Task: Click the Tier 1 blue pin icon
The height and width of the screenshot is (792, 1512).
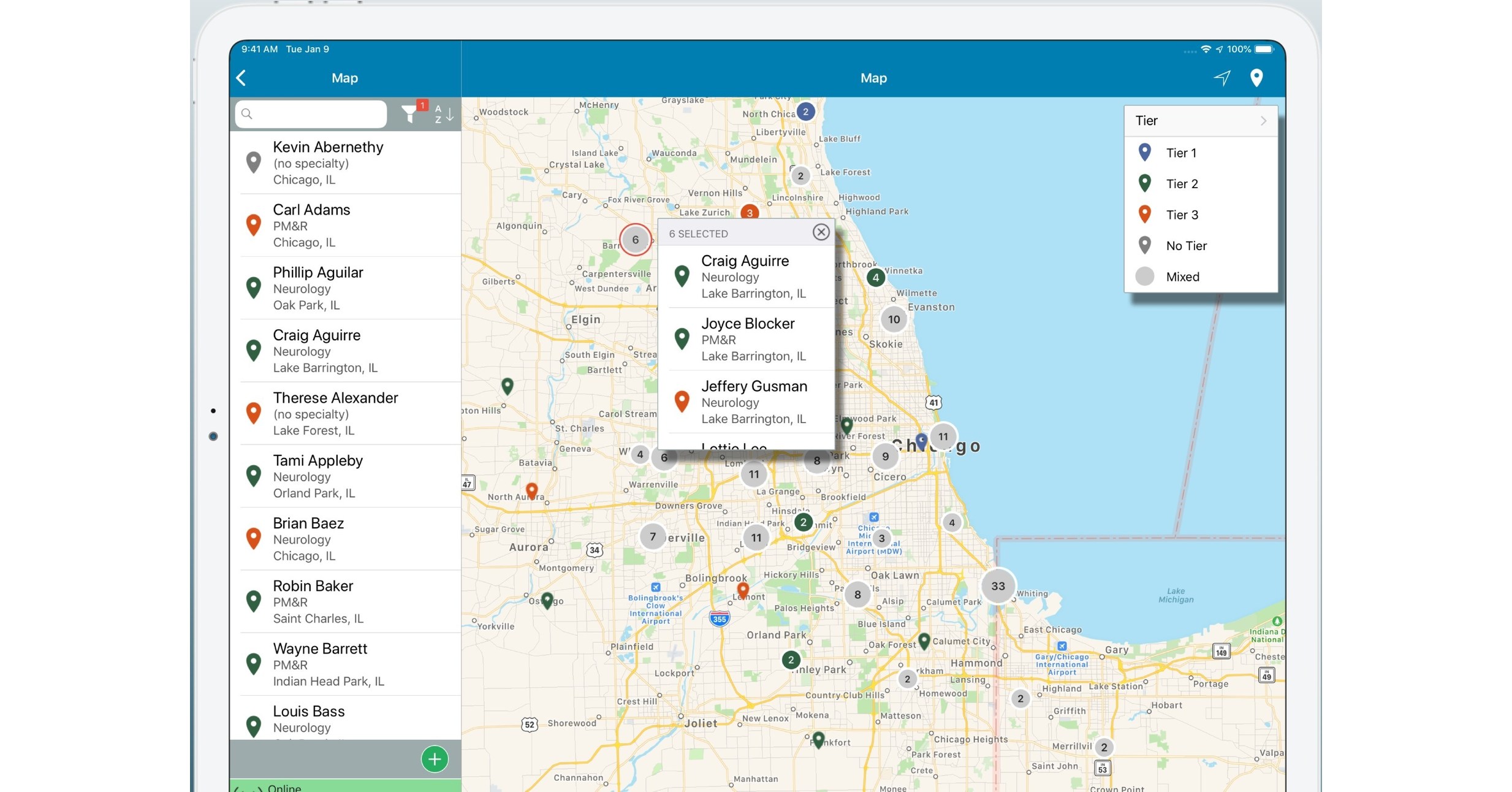Action: pyautogui.click(x=1144, y=152)
